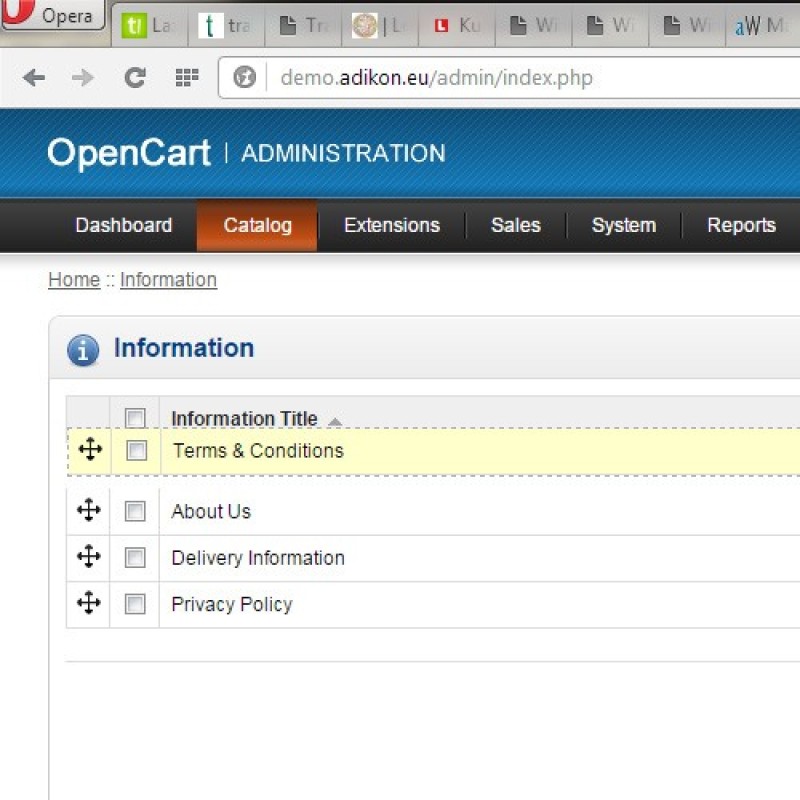Screen dimensions: 800x800
Task: Click the move handle beside About Us
Action: [x=88, y=510]
